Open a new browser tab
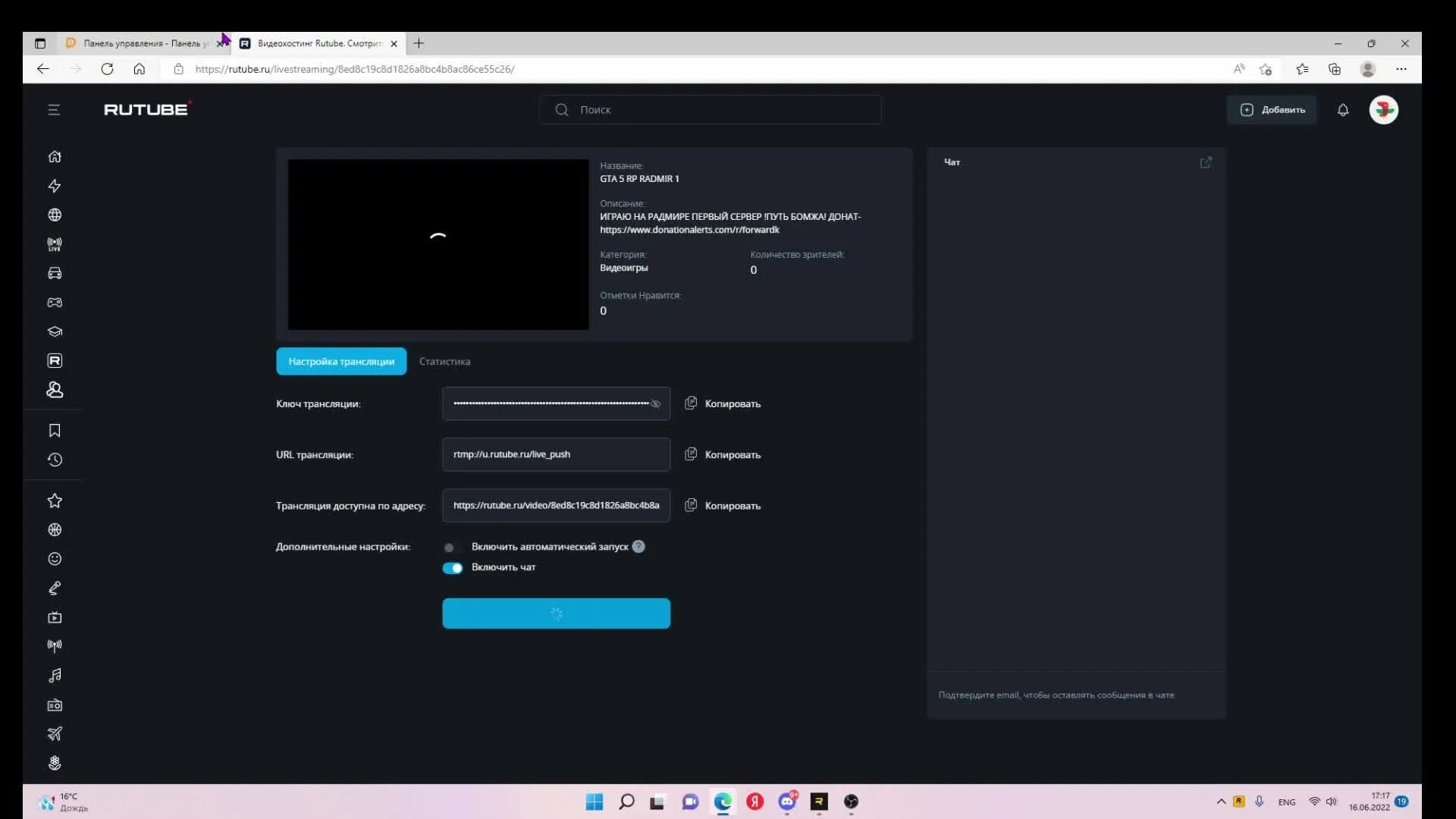Viewport: 1456px width, 819px height. [419, 43]
